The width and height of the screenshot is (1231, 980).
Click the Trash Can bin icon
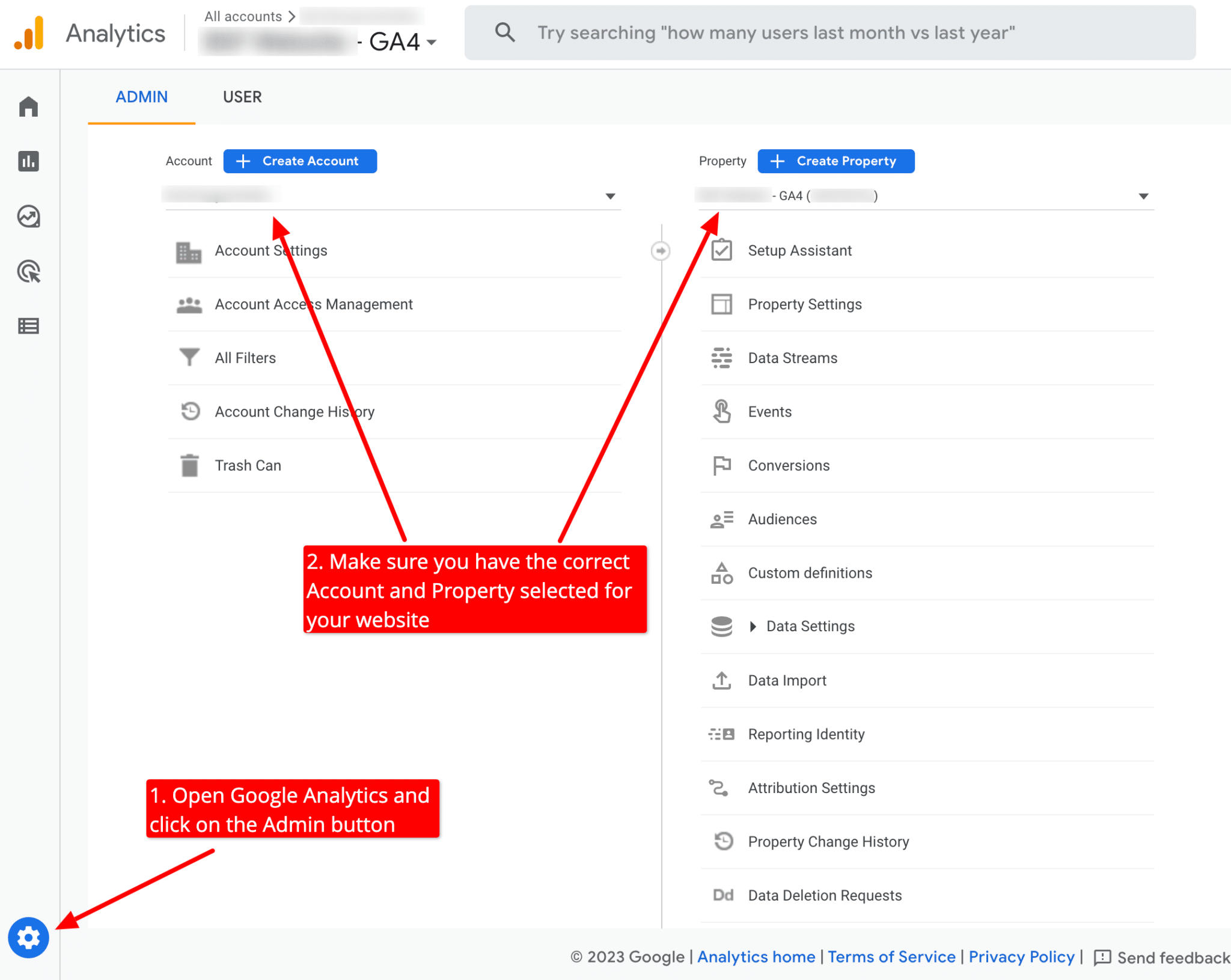coord(189,465)
